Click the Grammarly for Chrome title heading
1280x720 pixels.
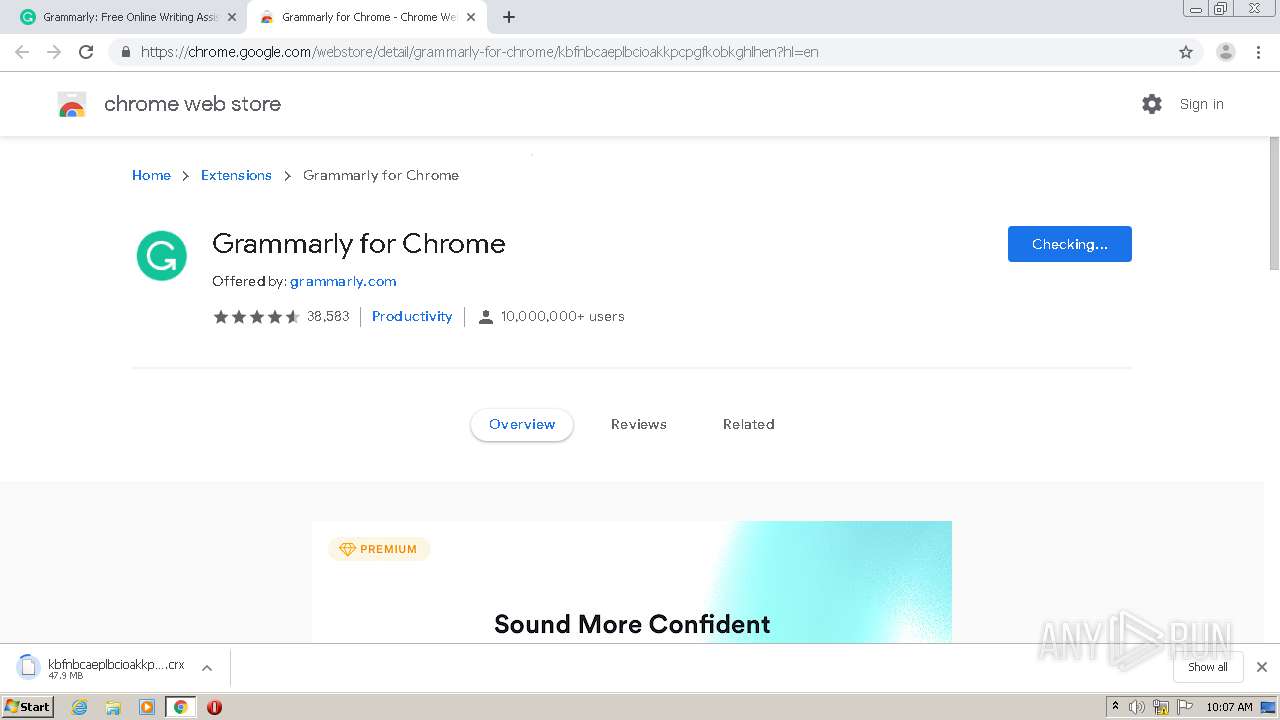(x=359, y=244)
